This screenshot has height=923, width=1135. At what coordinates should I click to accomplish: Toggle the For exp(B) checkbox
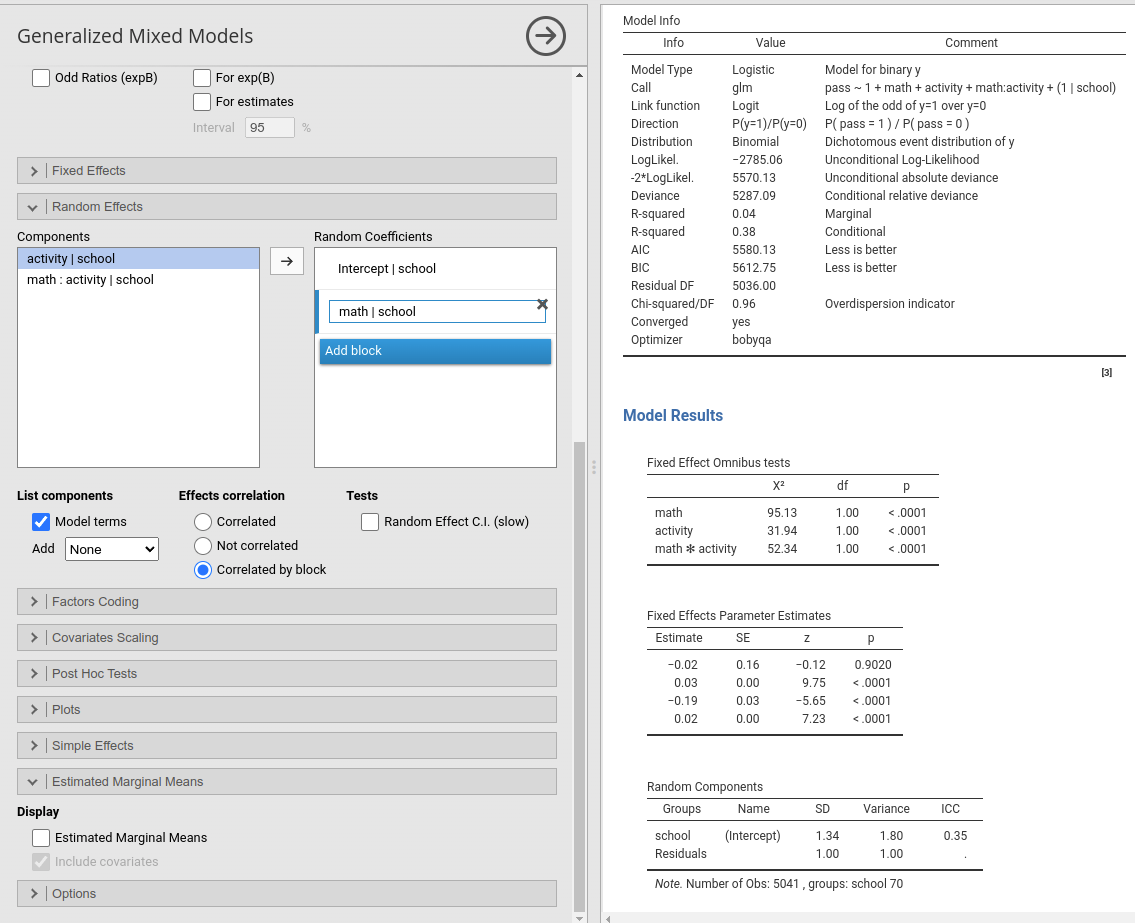[x=202, y=78]
